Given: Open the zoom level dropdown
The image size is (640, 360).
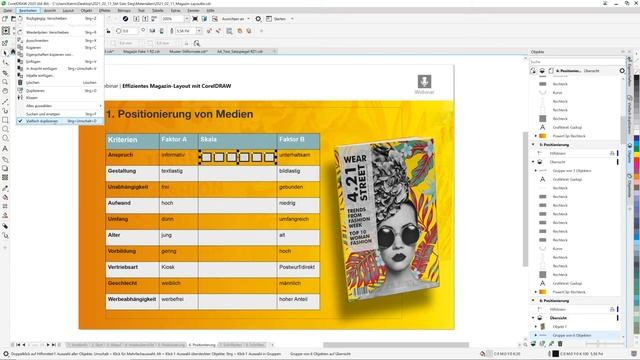Looking at the screenshot, I should point(187,19).
